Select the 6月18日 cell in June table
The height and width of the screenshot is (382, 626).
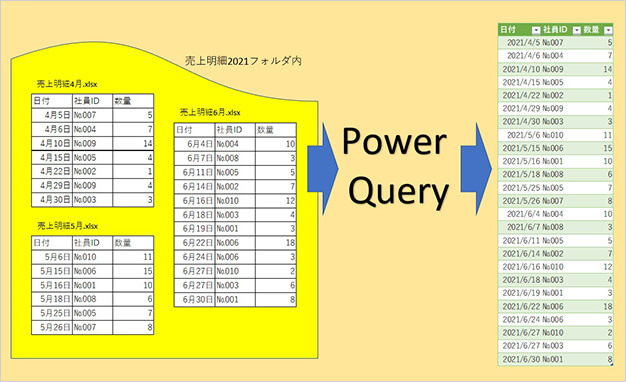(195, 215)
